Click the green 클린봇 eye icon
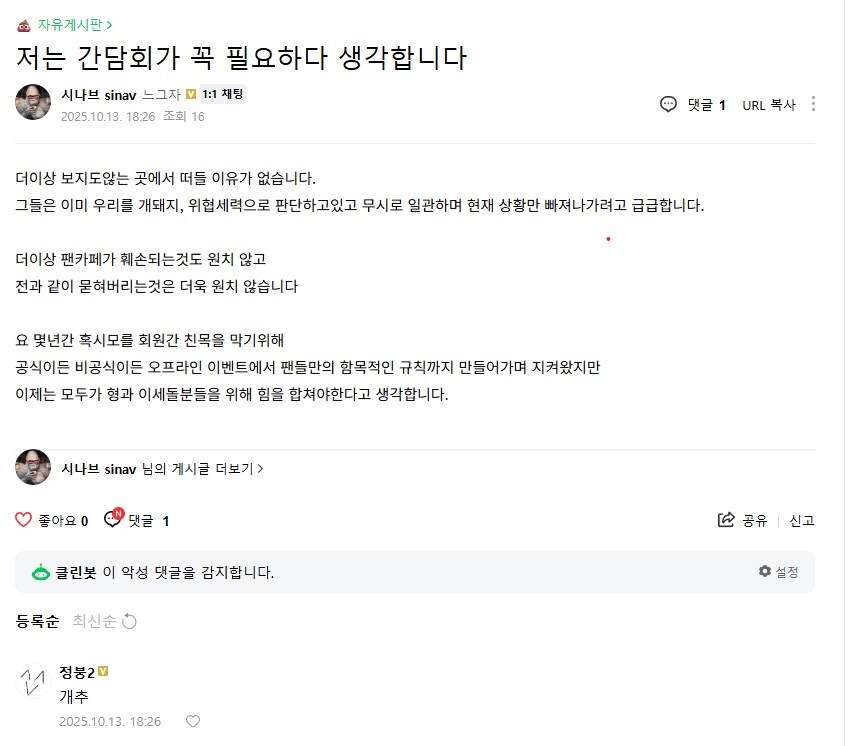The width and height of the screenshot is (855, 746). [41, 573]
